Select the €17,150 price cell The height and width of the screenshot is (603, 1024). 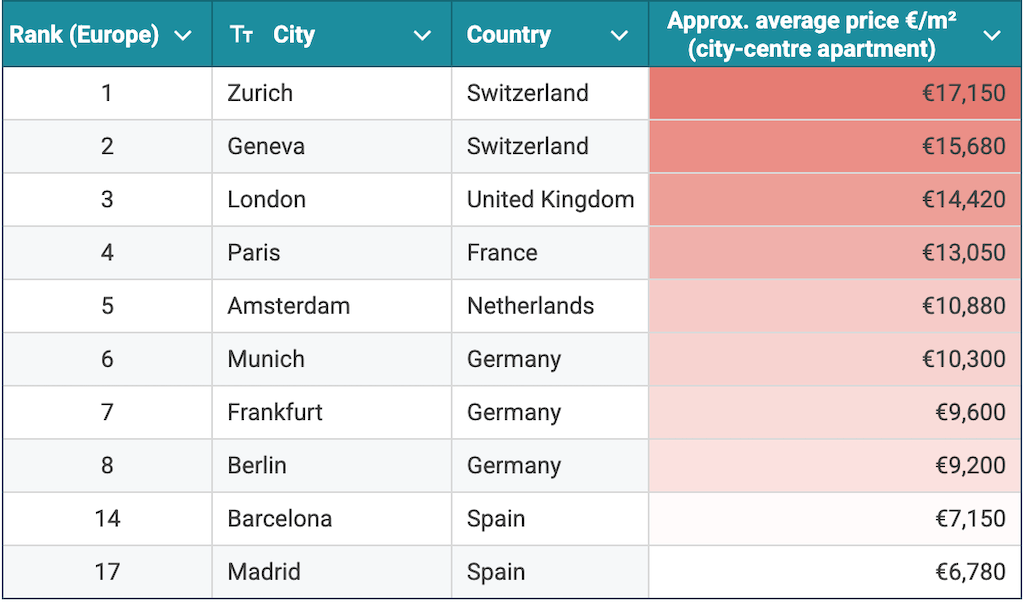(x=963, y=93)
